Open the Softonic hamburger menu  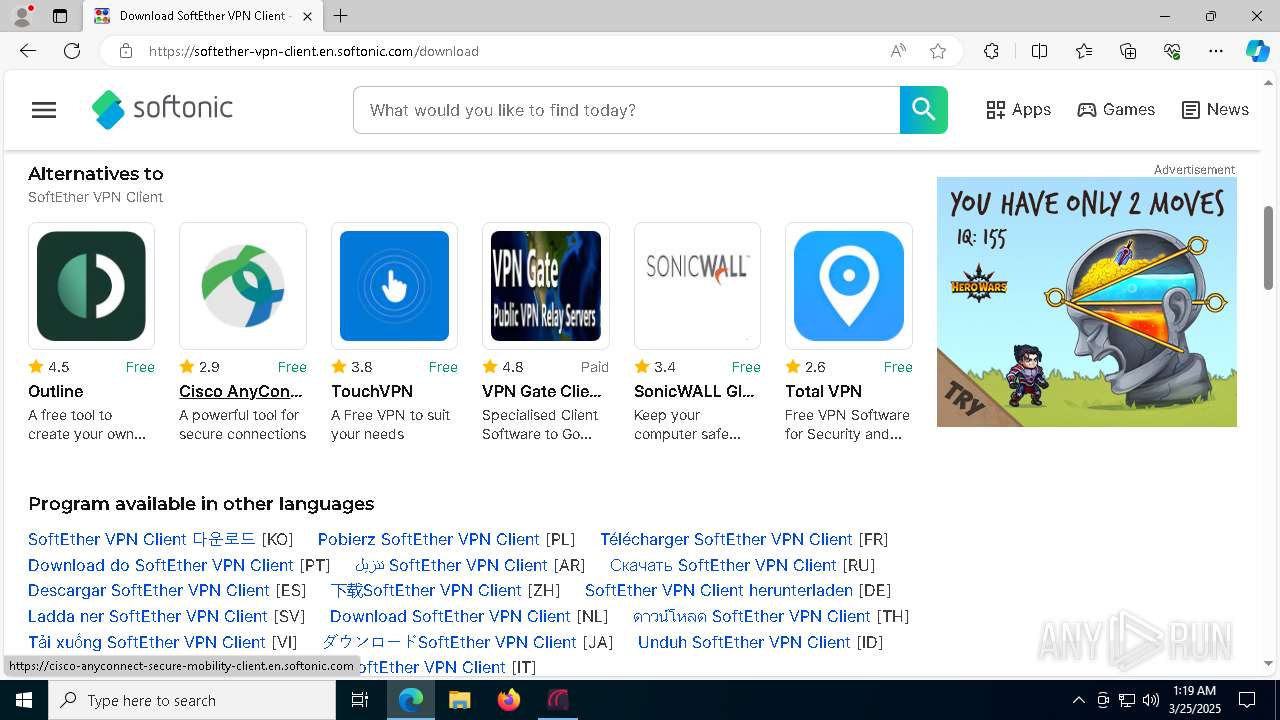point(44,110)
